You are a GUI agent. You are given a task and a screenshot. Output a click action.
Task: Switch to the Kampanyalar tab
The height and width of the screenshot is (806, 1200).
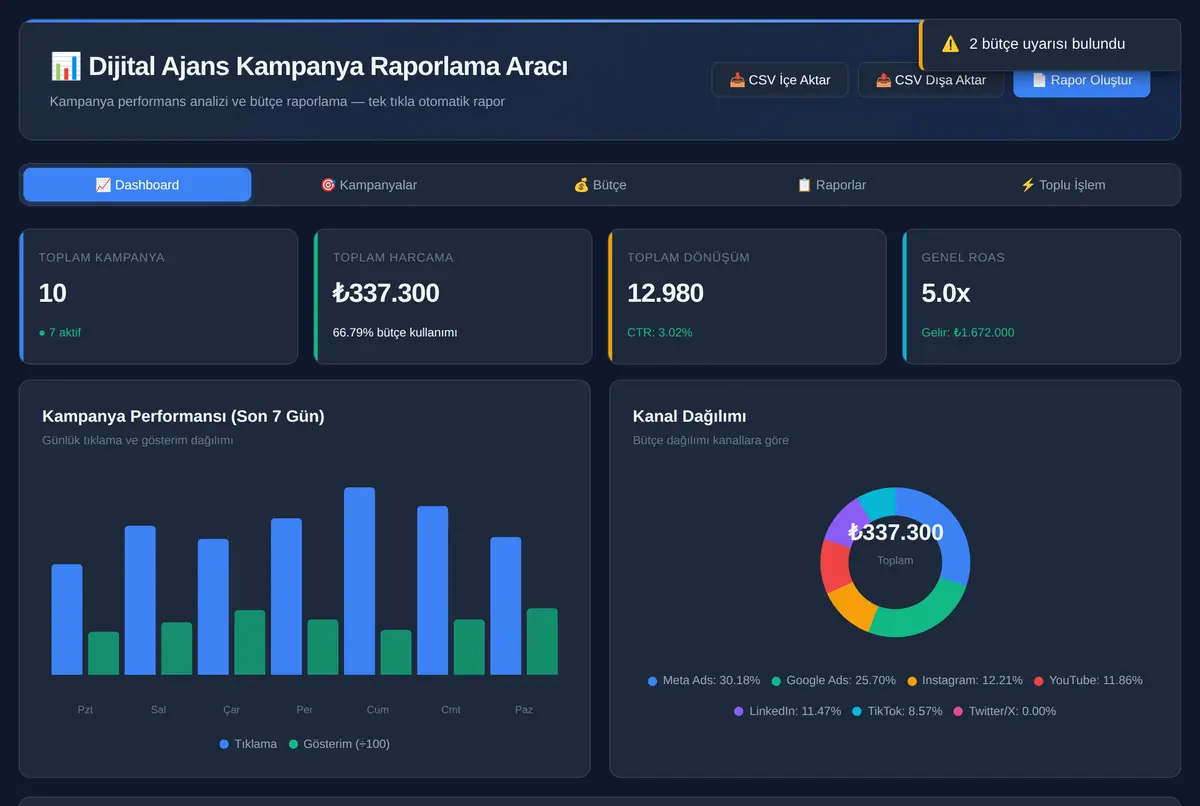pos(368,185)
